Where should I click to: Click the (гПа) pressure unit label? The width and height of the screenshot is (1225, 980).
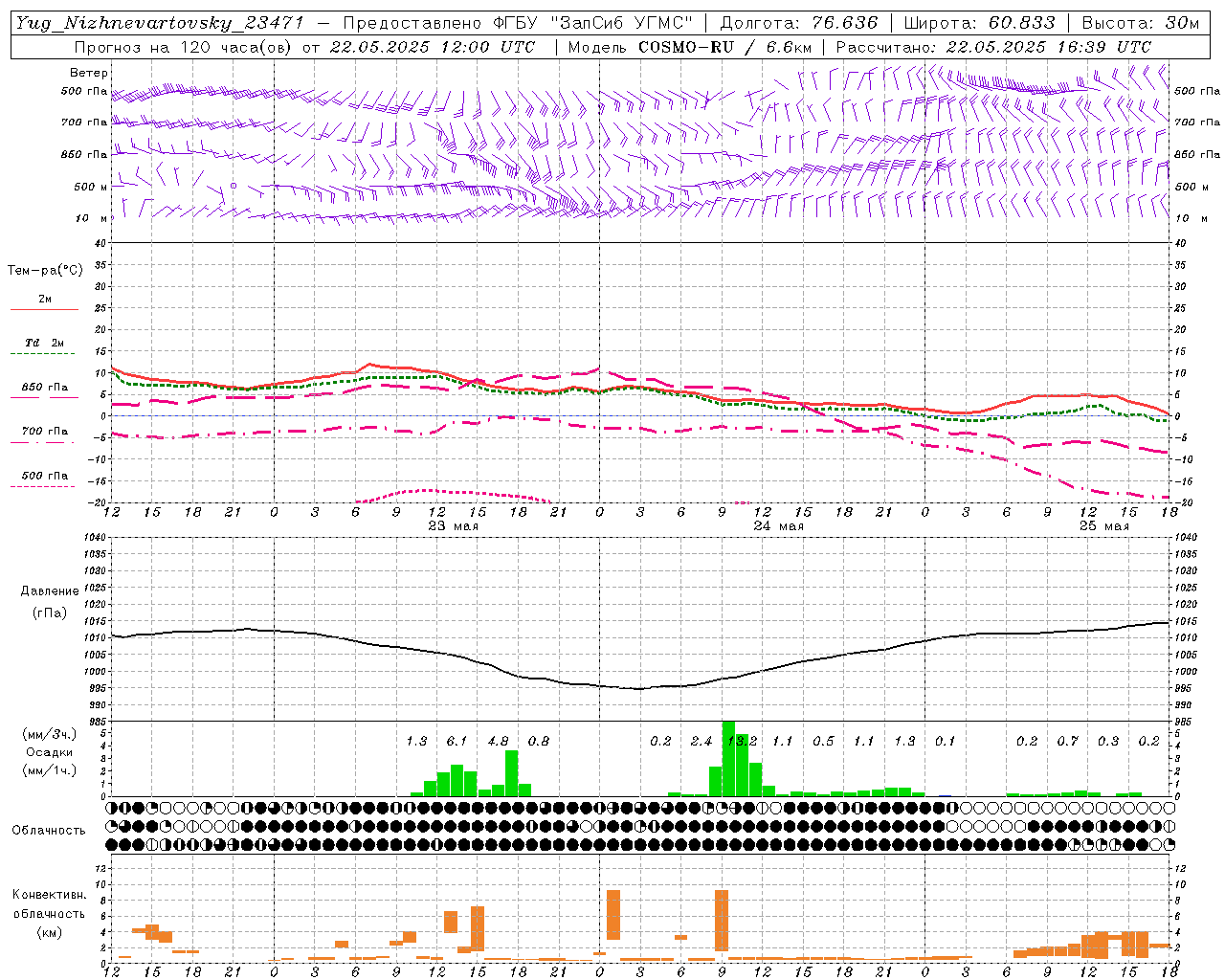[x=49, y=613]
